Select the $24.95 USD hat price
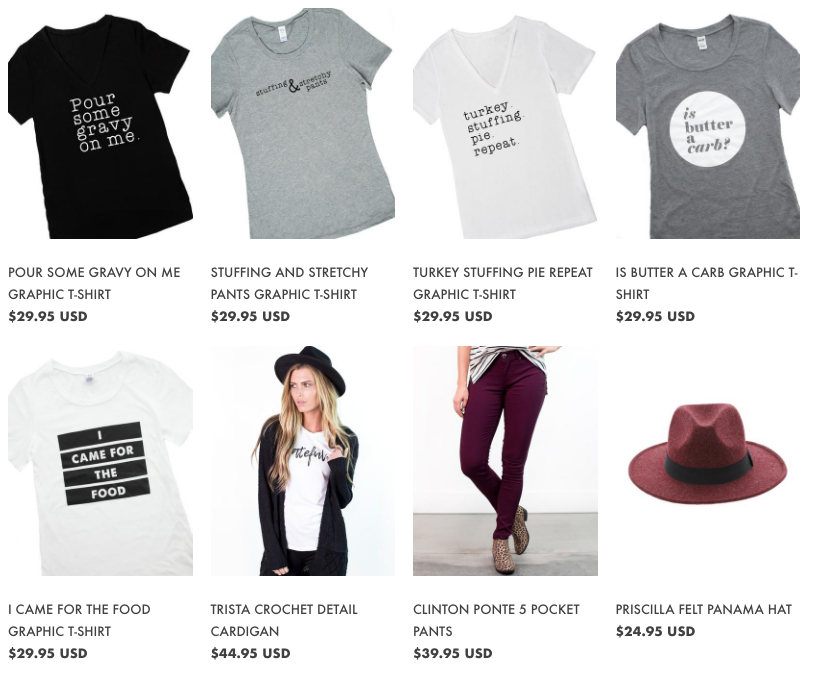825x677 pixels. coord(655,631)
